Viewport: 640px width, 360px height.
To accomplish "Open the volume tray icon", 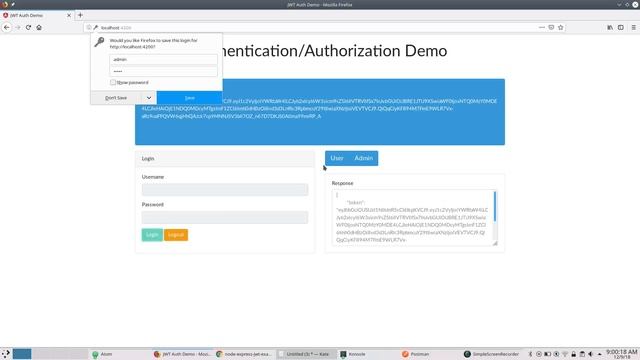I will pos(591,354).
